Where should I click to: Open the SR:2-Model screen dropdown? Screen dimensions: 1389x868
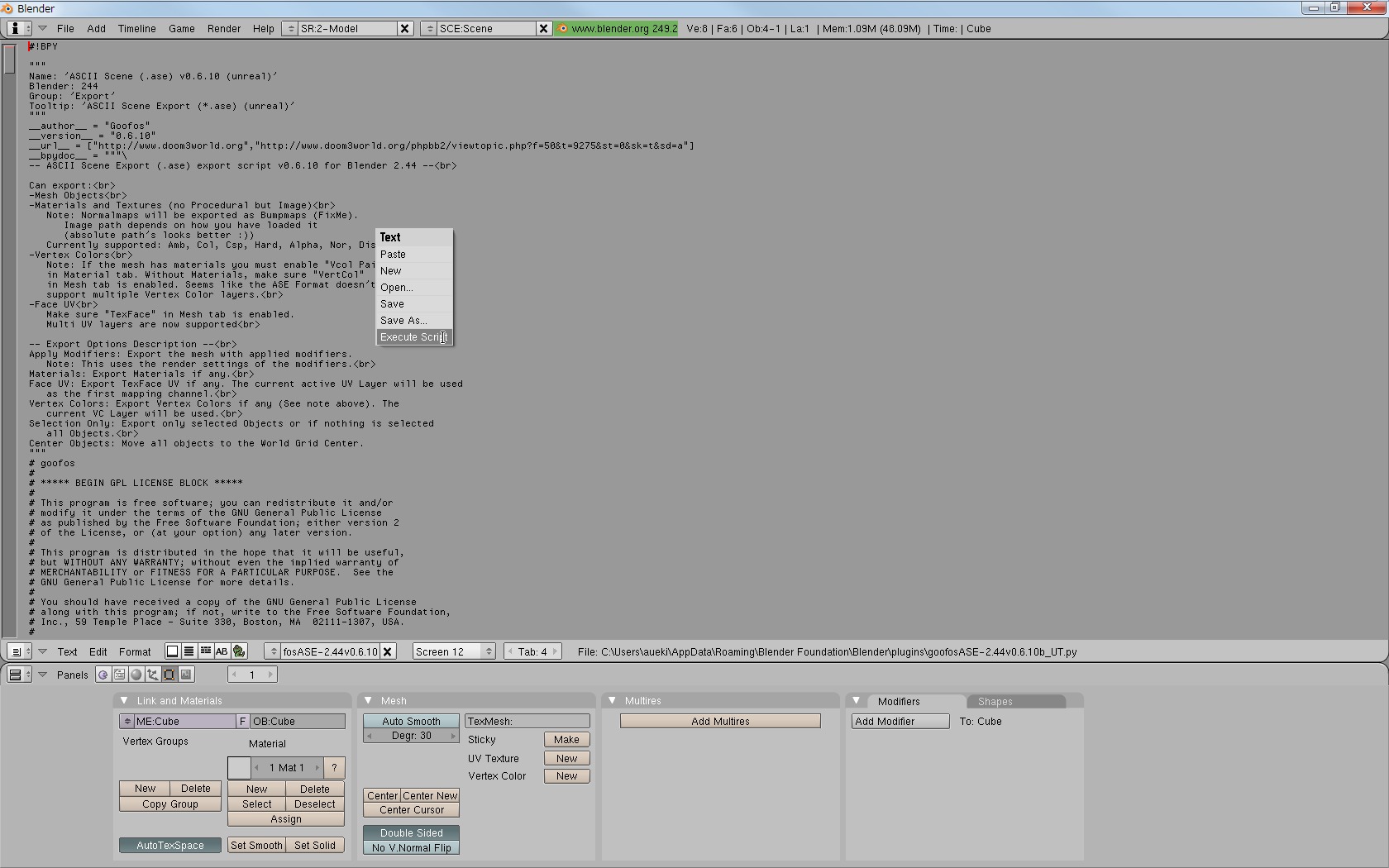(x=290, y=28)
